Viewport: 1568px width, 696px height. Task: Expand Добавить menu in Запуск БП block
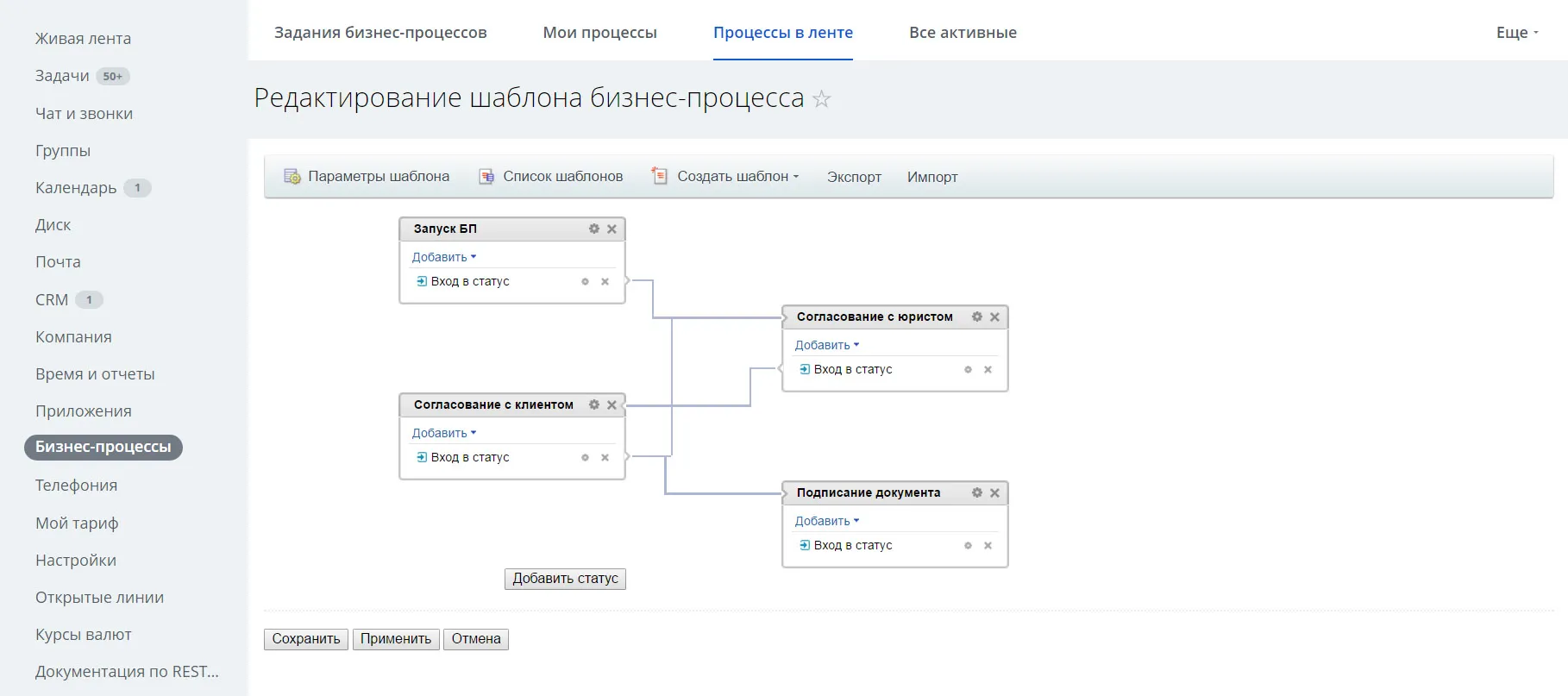(x=443, y=257)
